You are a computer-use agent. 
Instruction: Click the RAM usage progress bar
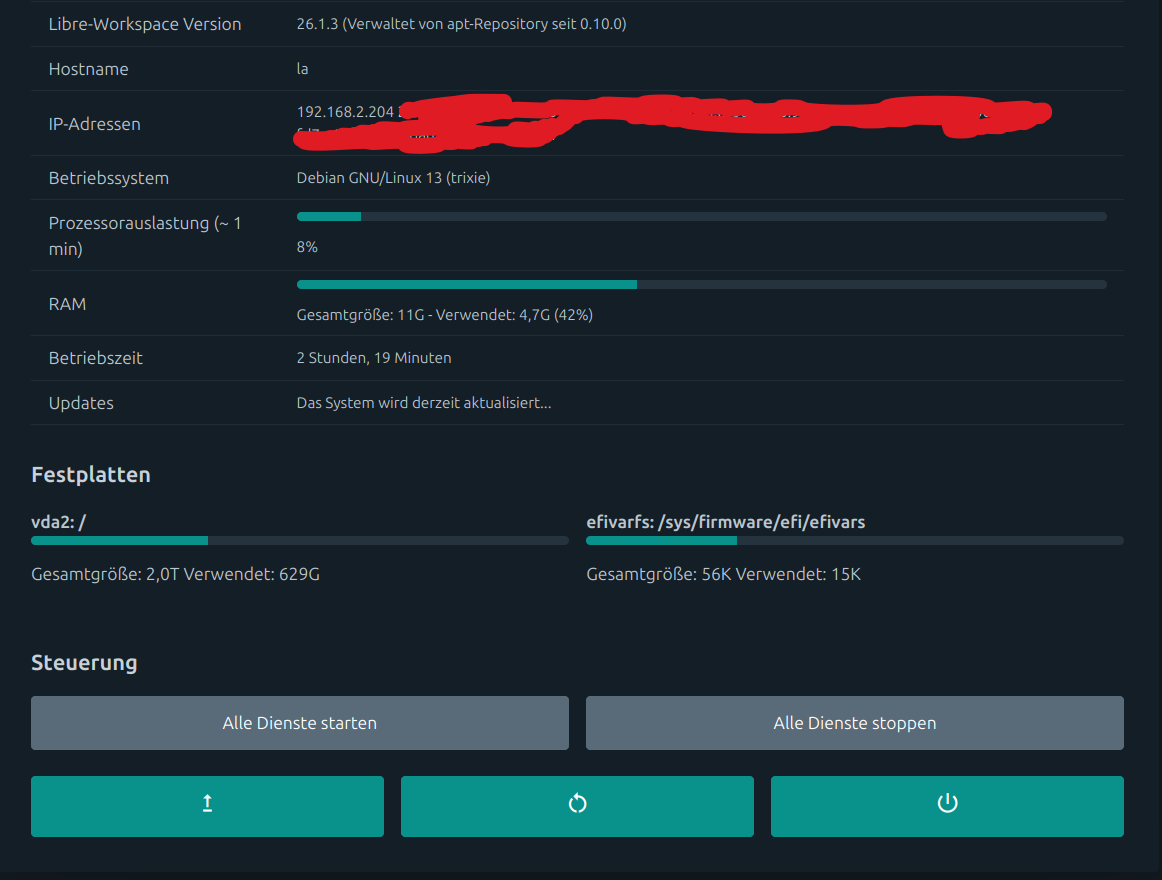(x=701, y=284)
